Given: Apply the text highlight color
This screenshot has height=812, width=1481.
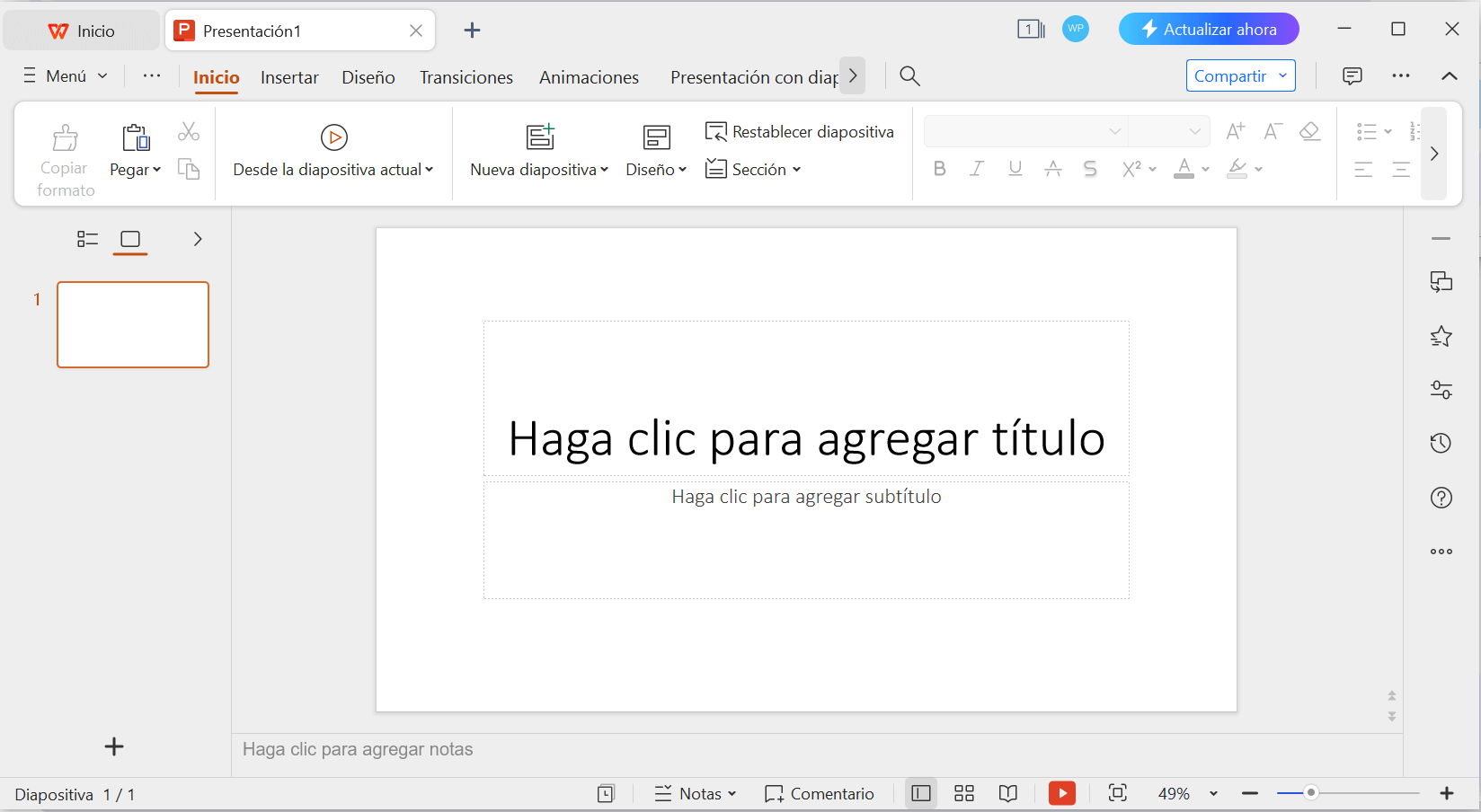Looking at the screenshot, I should coord(1237,168).
